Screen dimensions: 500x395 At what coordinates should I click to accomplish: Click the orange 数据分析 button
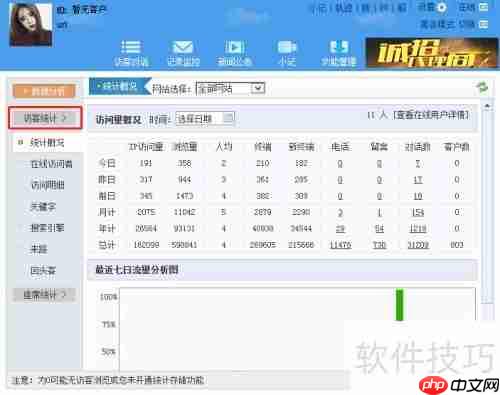click(44, 91)
